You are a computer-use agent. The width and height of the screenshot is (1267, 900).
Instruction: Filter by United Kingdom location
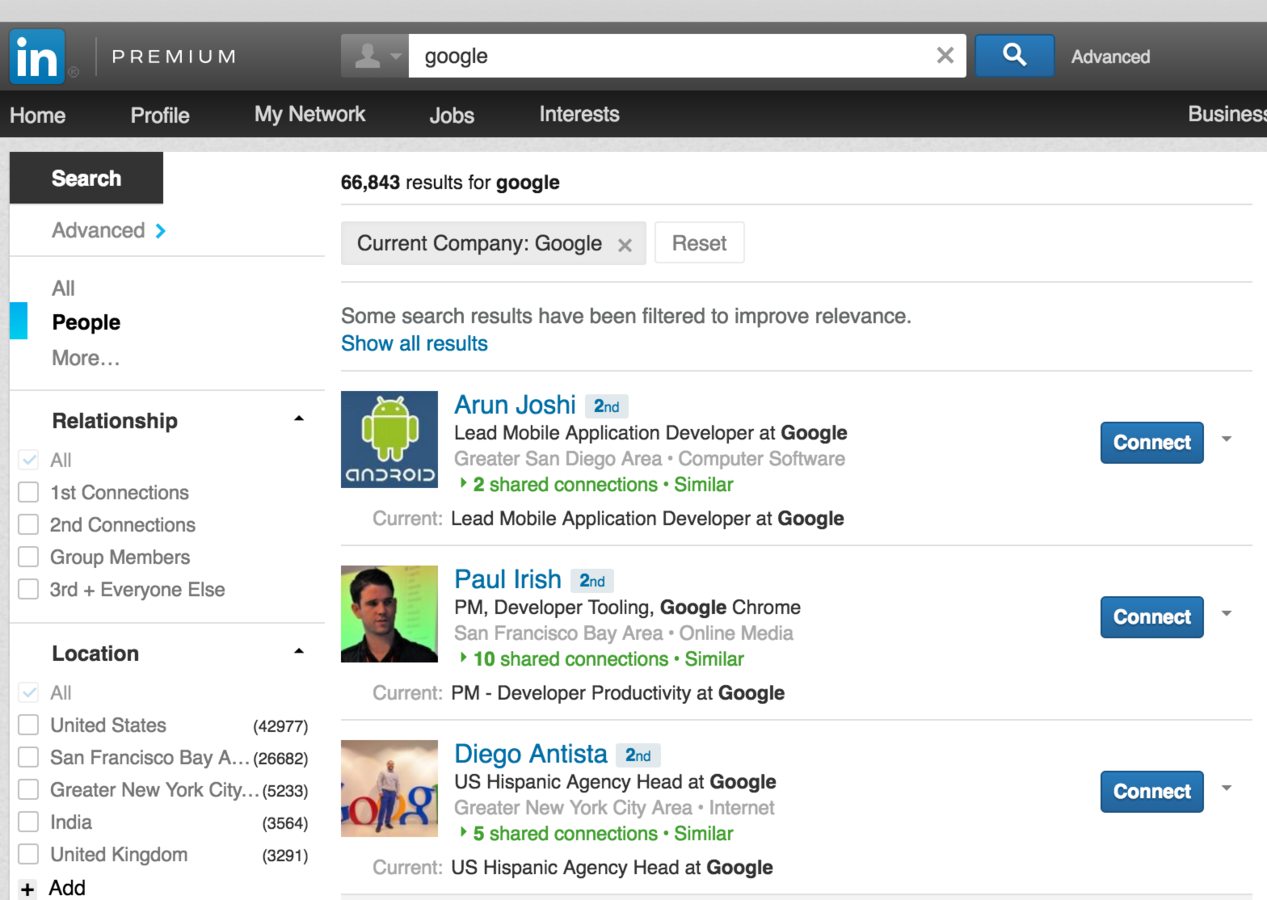29,854
